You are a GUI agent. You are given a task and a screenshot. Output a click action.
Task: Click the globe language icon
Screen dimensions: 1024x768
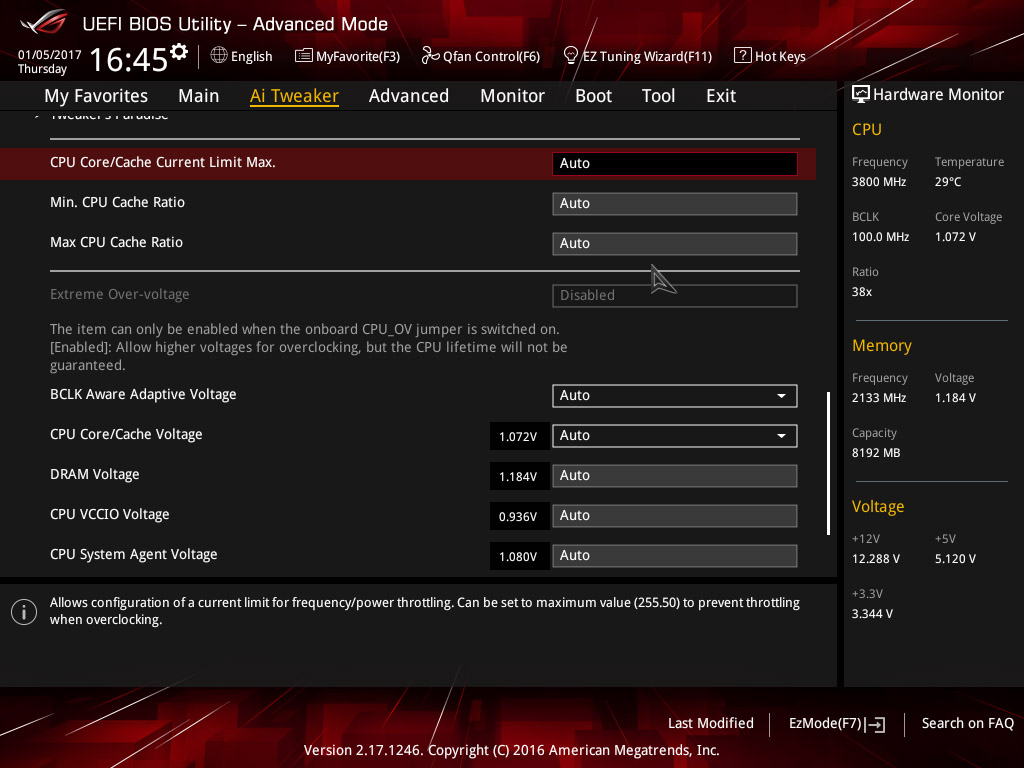(x=219, y=56)
